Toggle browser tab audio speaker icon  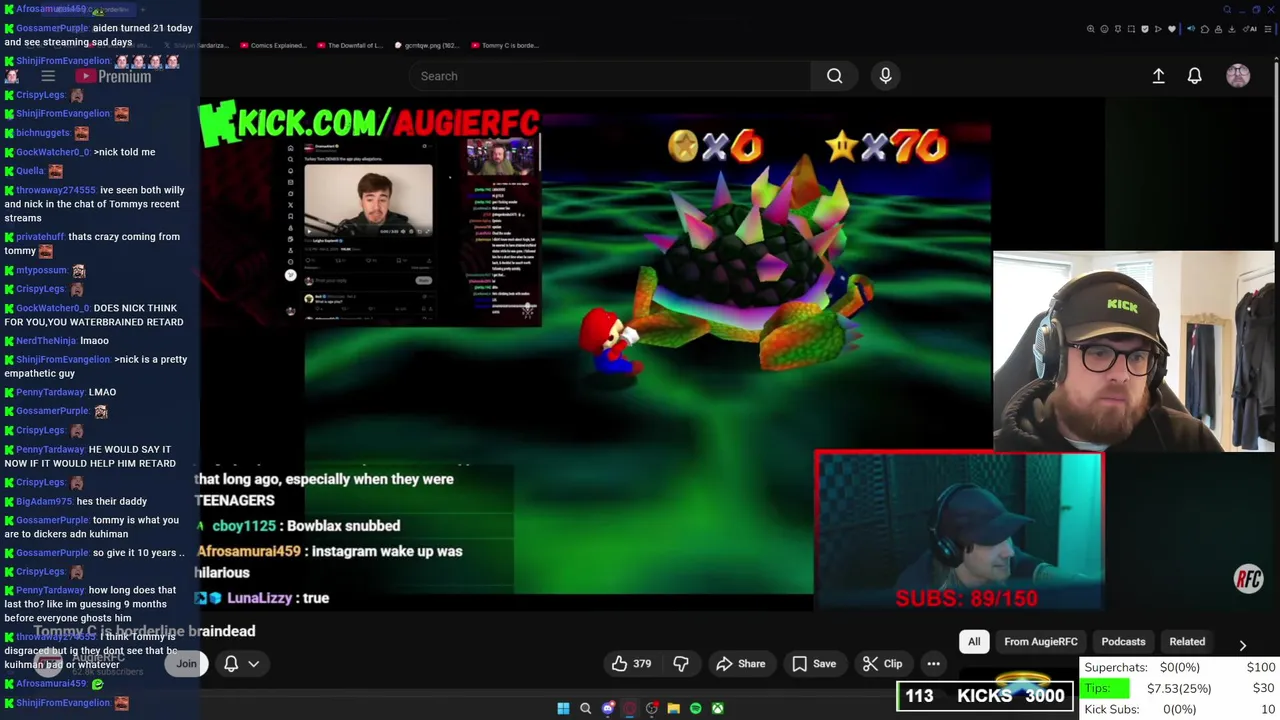pos(1191,29)
